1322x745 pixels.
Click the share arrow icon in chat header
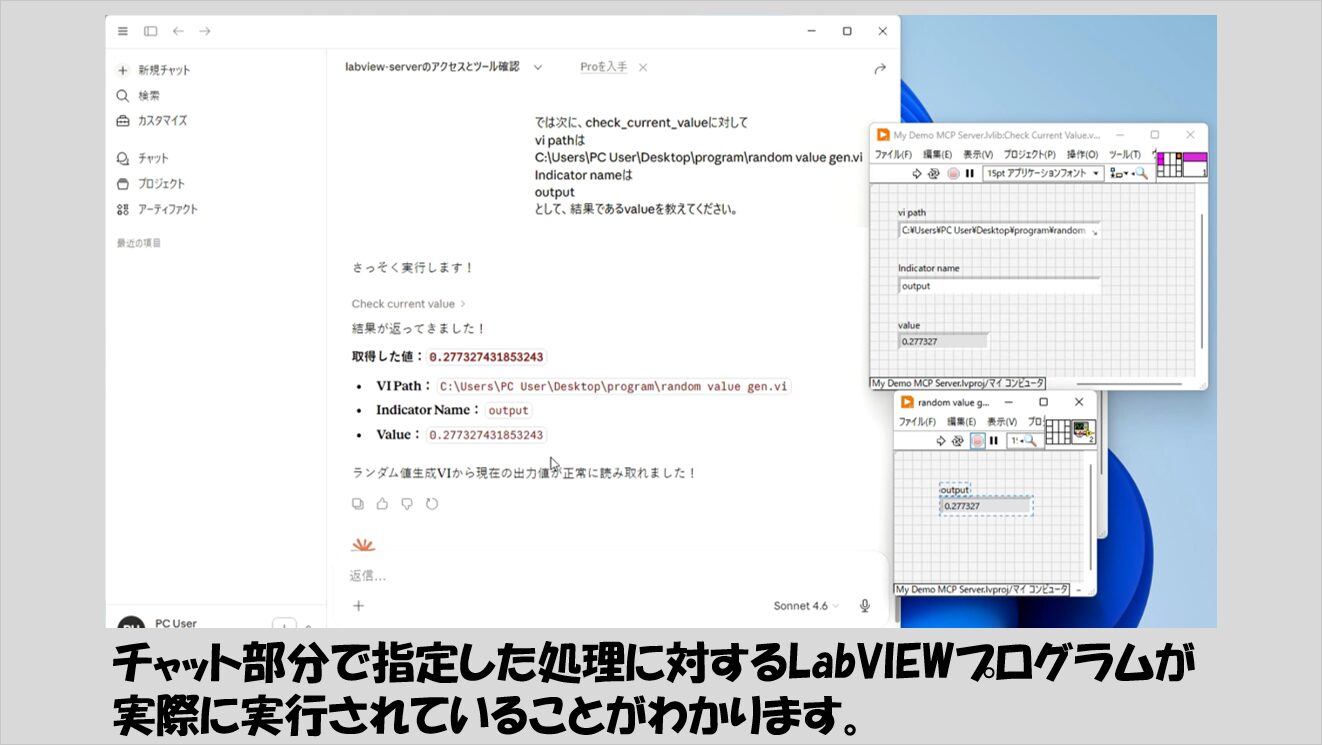[x=880, y=68]
